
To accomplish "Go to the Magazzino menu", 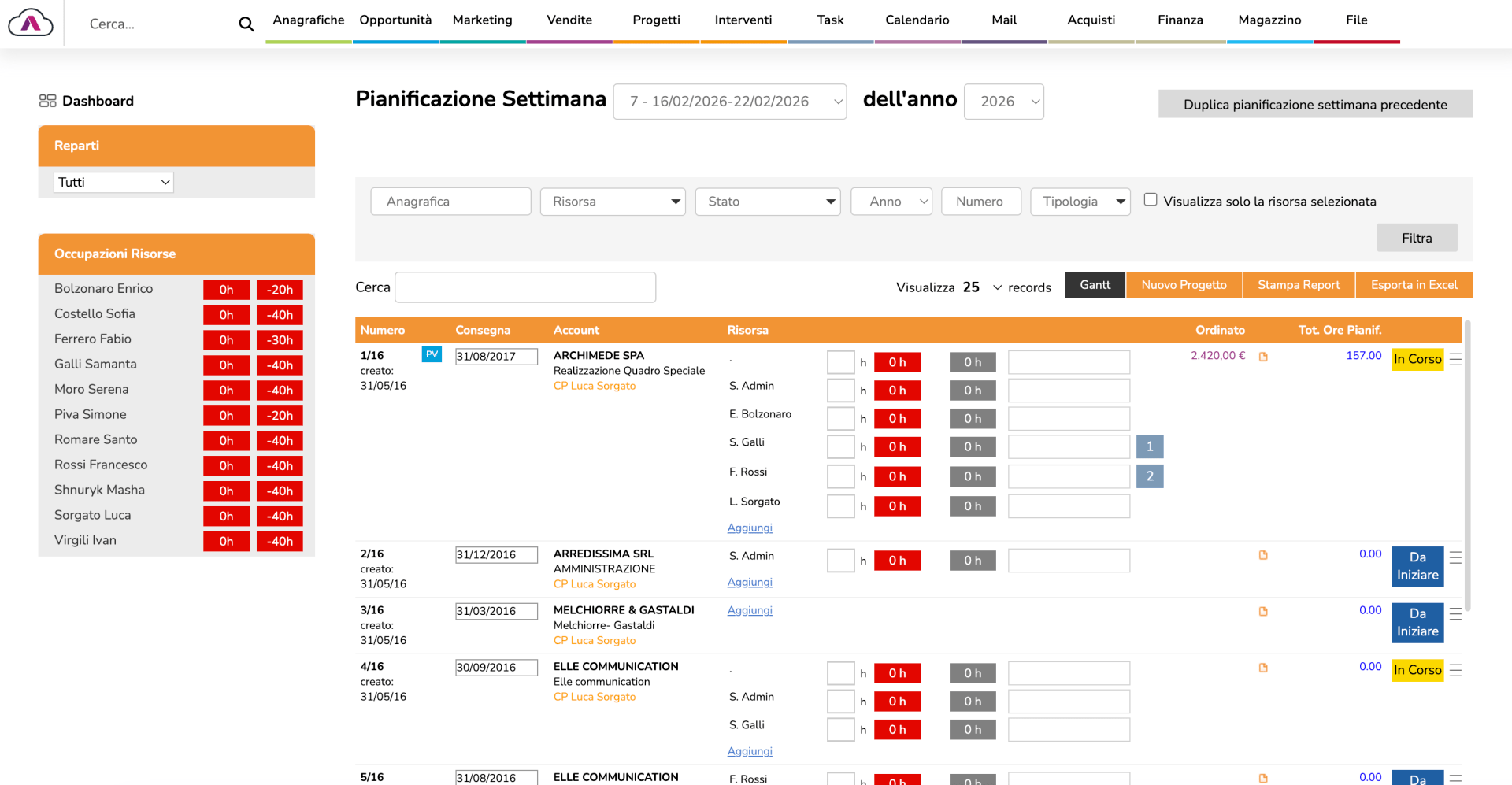I will tap(1269, 20).
